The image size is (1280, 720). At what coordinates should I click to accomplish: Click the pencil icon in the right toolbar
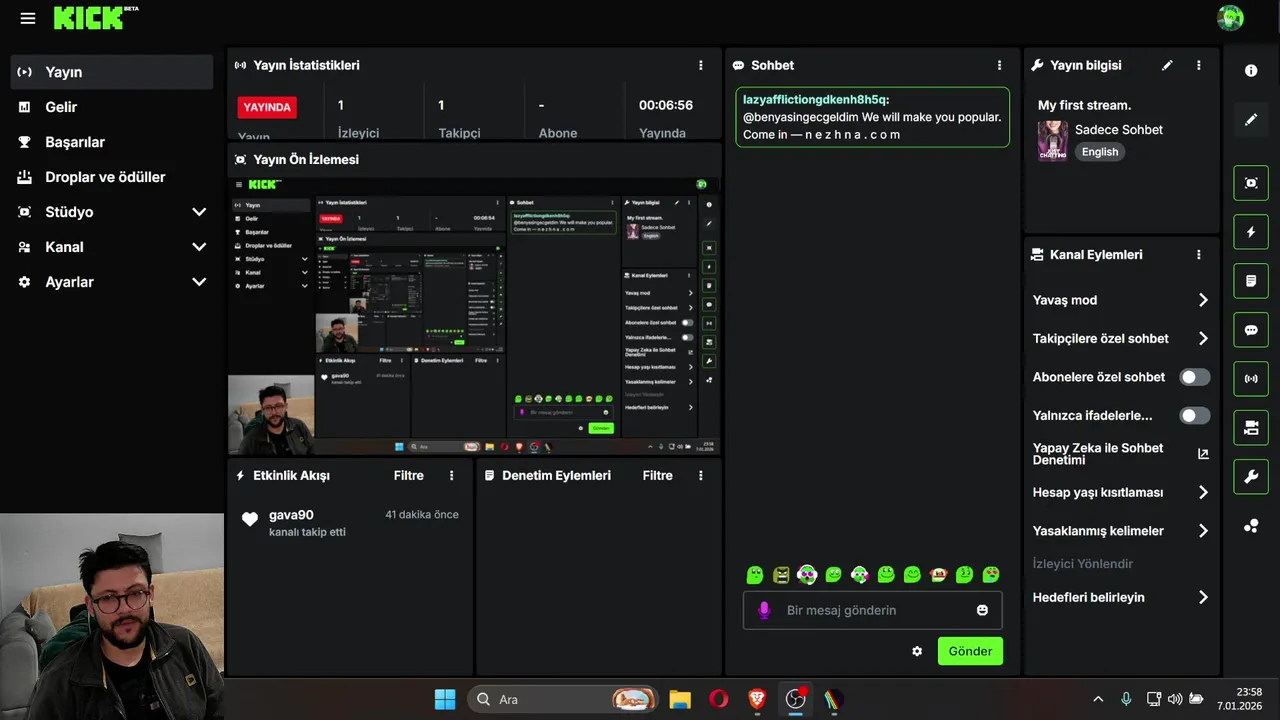[x=1251, y=120]
